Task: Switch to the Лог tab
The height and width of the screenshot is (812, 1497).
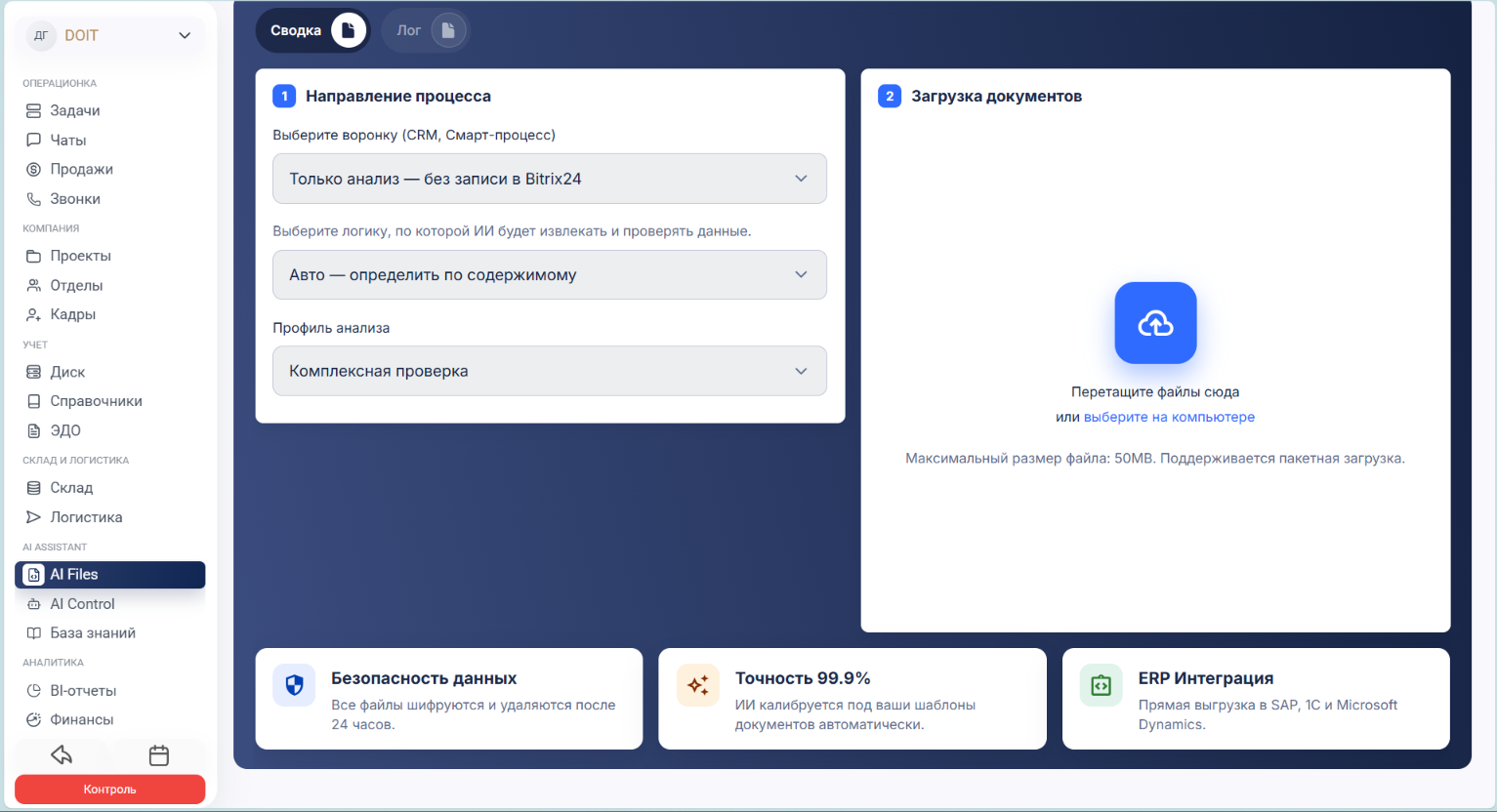Action: 426,30
